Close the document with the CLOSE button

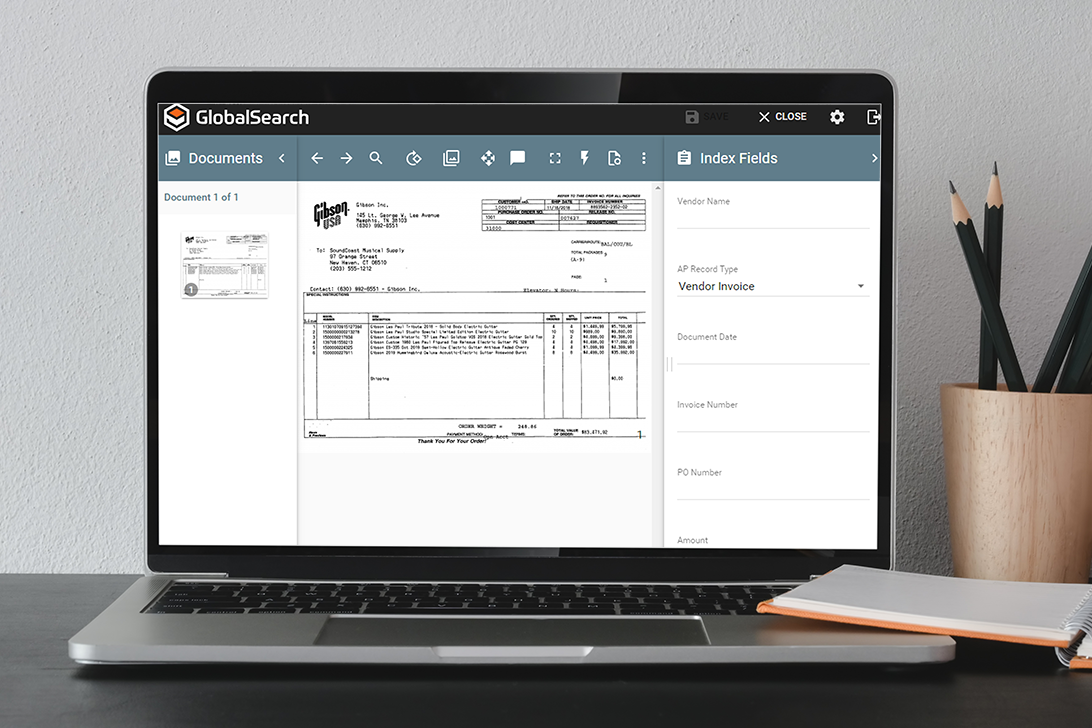coord(781,116)
